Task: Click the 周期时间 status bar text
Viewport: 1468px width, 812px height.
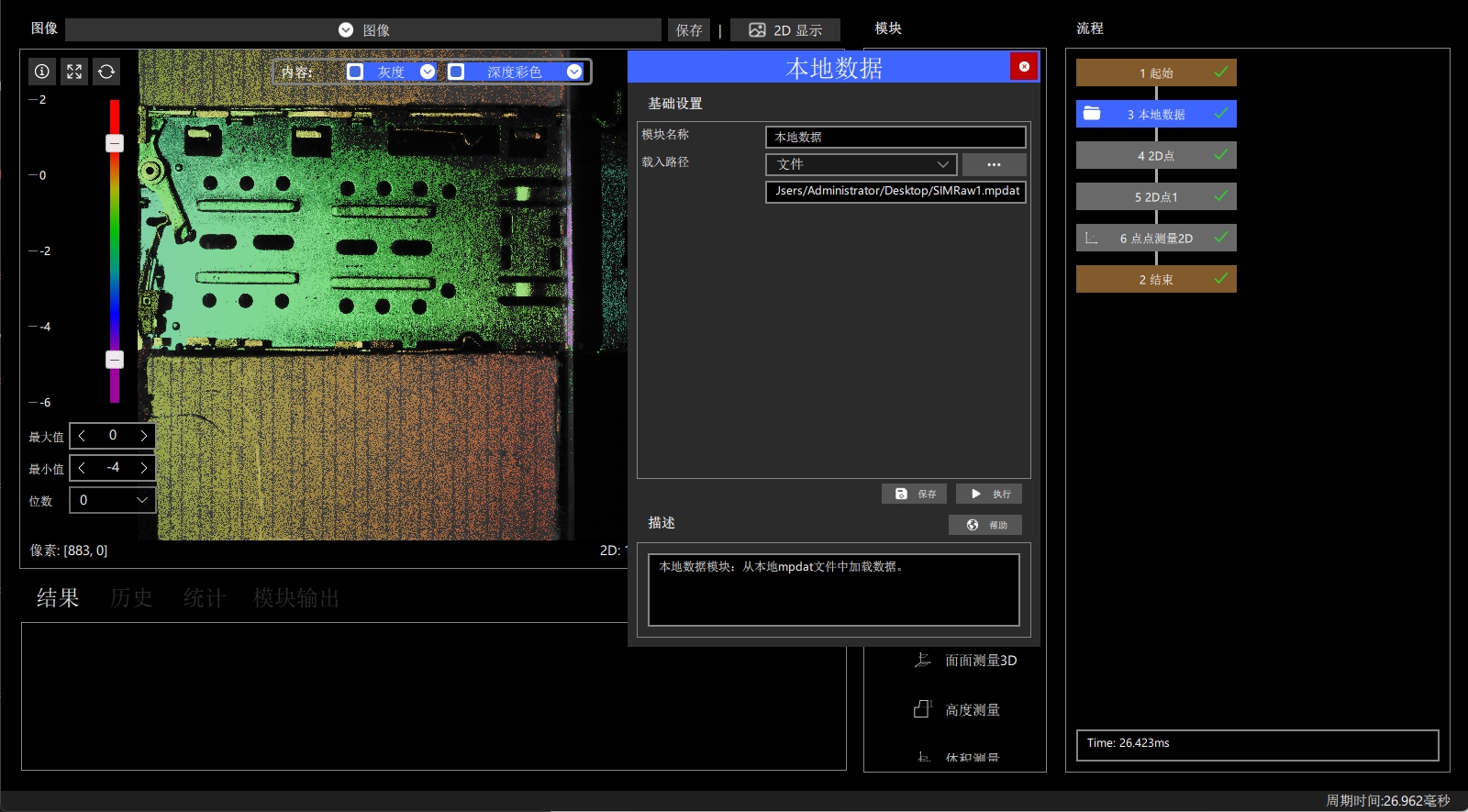Action: point(1387,801)
